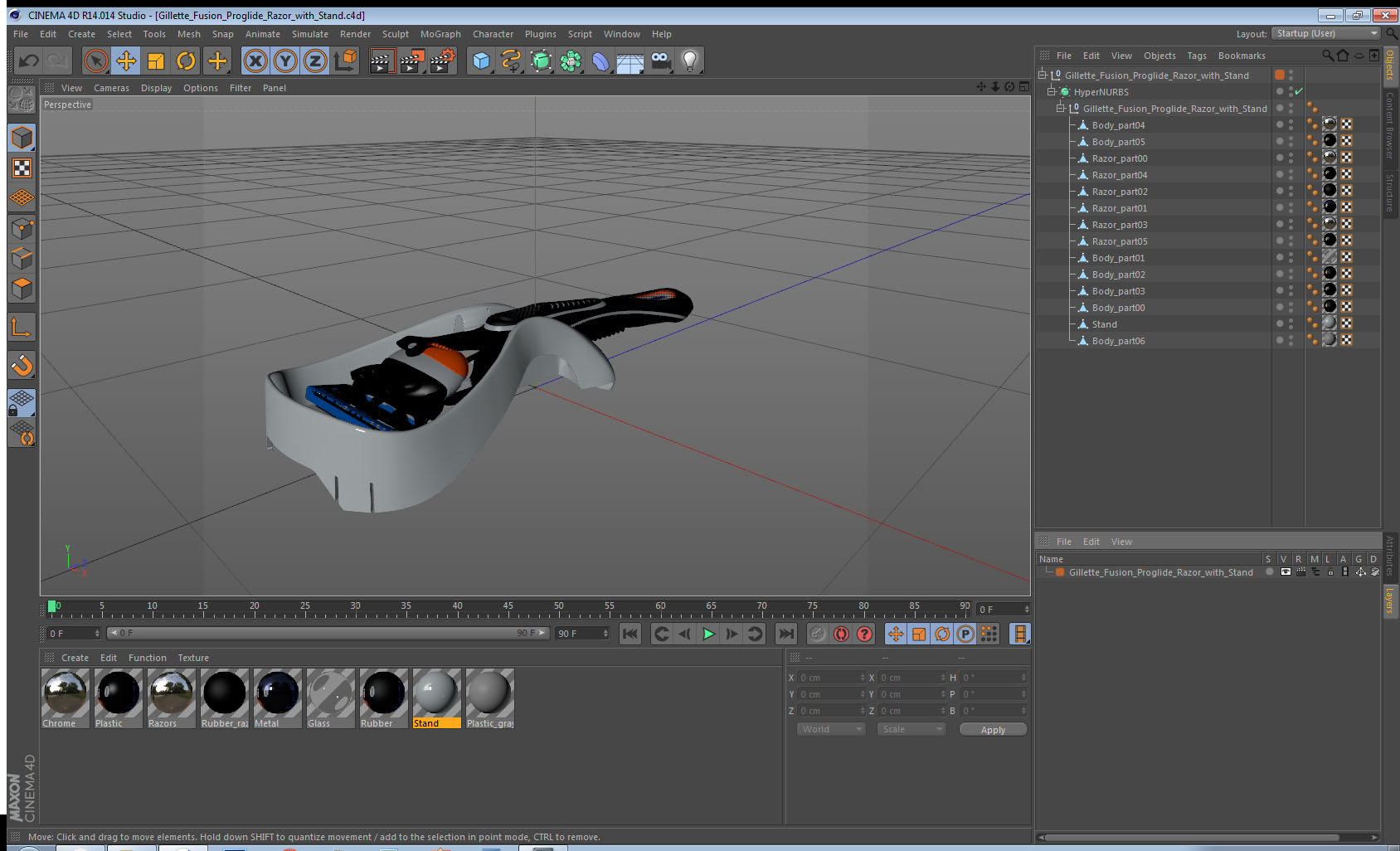The image size is (1400, 851).
Task: Open Object Manager Tags menu
Action: pos(1196,56)
